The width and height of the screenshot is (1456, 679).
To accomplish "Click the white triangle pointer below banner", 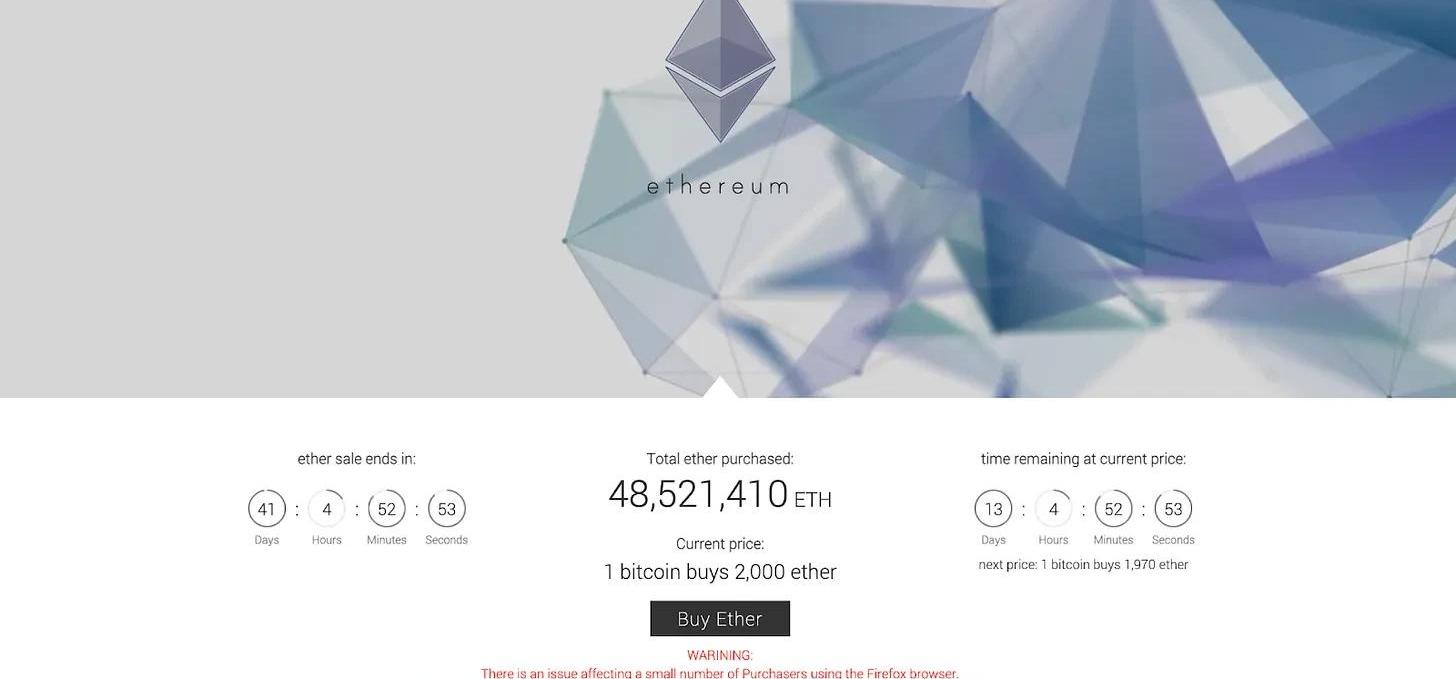I will (720, 389).
